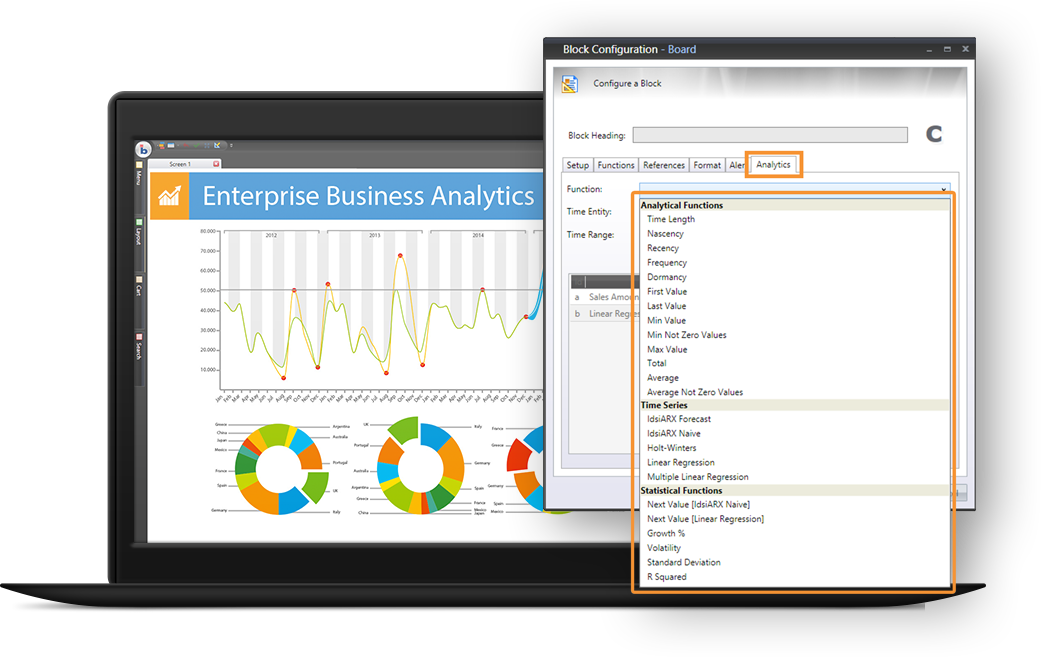Pick Standard Deviation from the list
The width and height of the screenshot is (1041, 657).
[684, 562]
